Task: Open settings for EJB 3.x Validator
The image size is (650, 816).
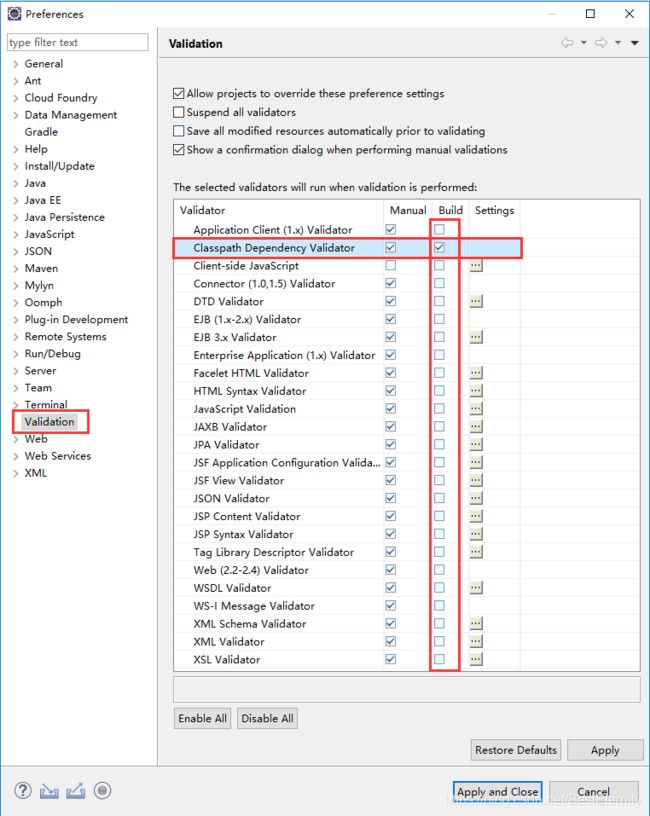Action: tap(476, 337)
